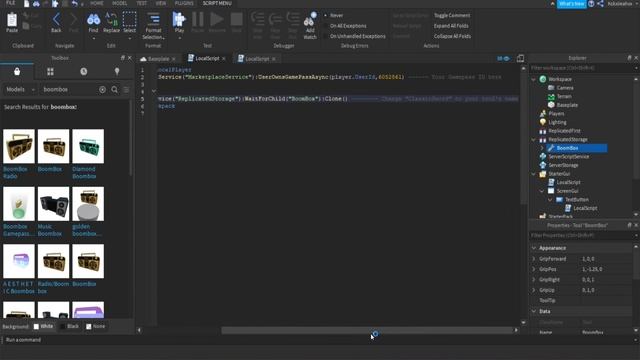The image size is (640, 360).
Task: Click the Replace tool icon
Action: [111, 20]
